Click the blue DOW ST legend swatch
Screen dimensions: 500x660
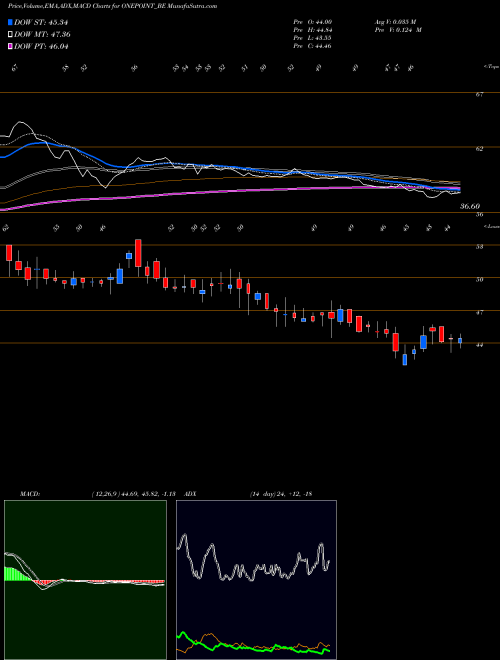[10, 22]
